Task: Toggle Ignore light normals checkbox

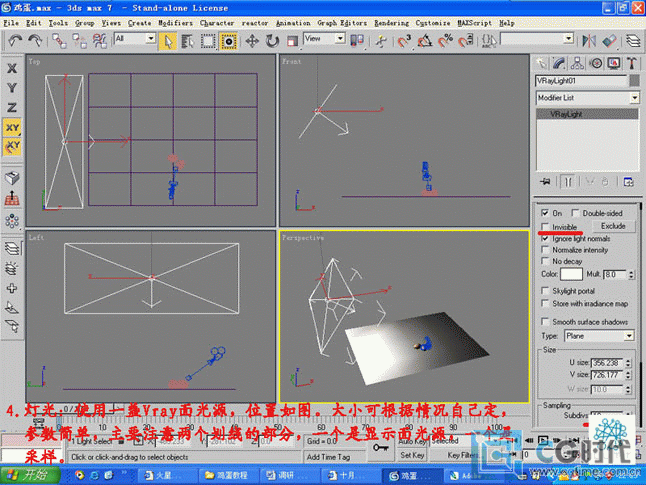Action: click(545, 239)
